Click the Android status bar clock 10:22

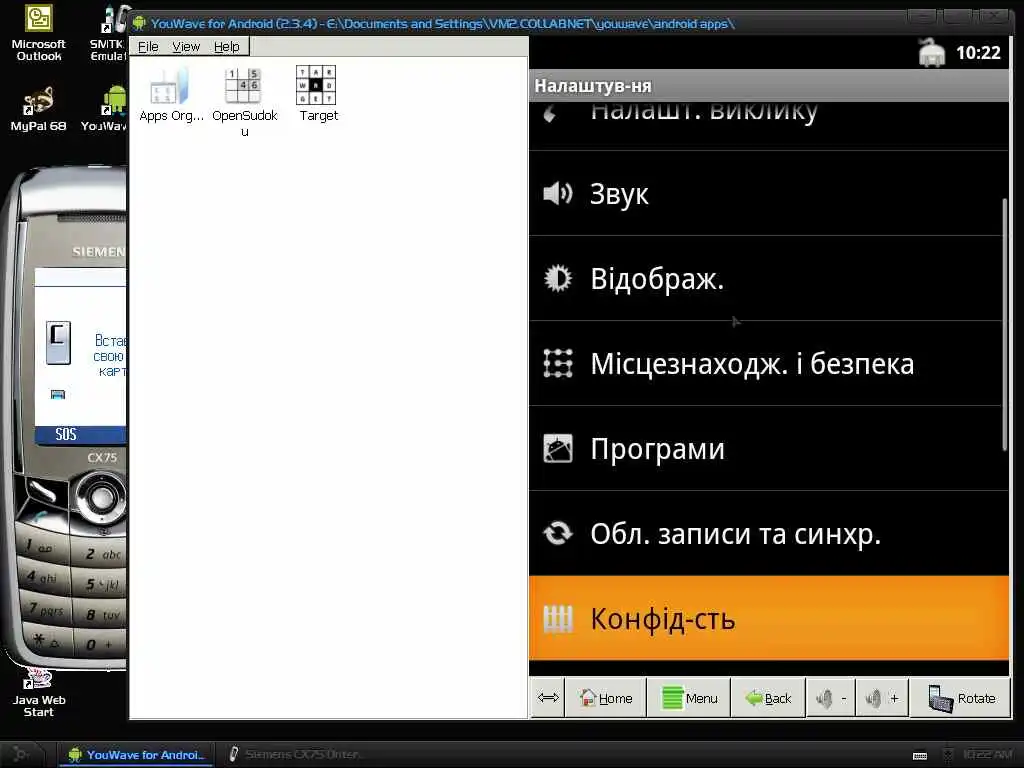click(x=978, y=53)
